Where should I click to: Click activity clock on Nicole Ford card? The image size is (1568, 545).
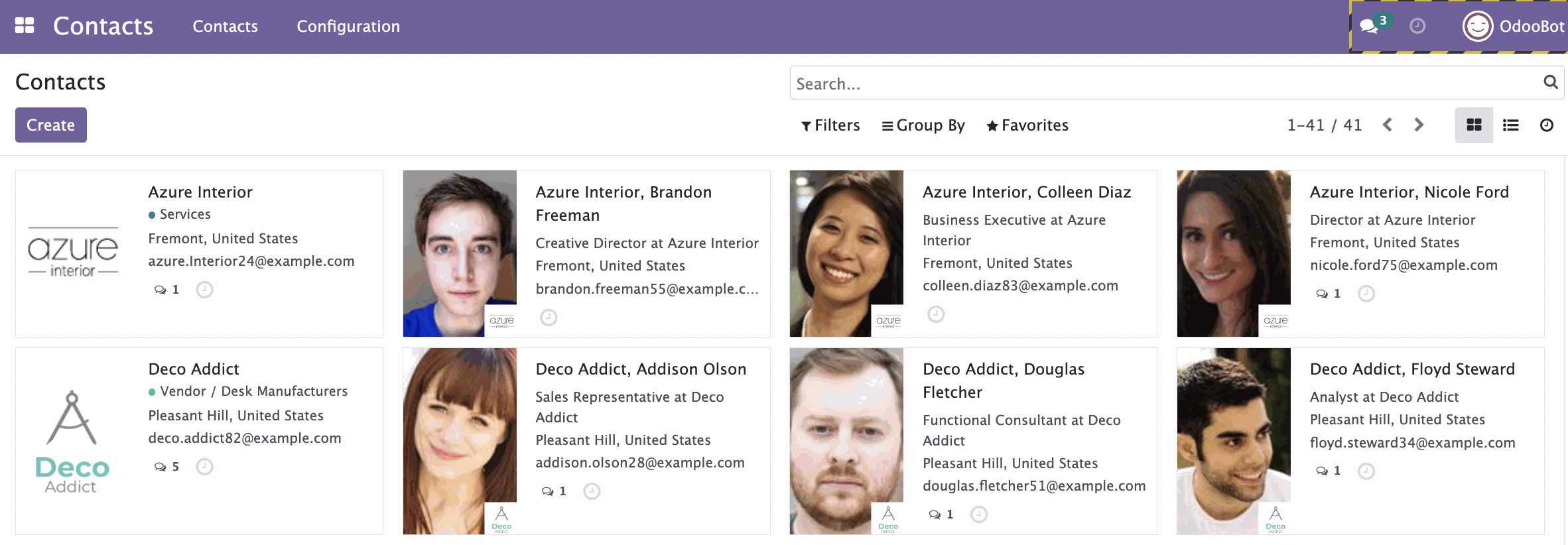coord(1366,294)
